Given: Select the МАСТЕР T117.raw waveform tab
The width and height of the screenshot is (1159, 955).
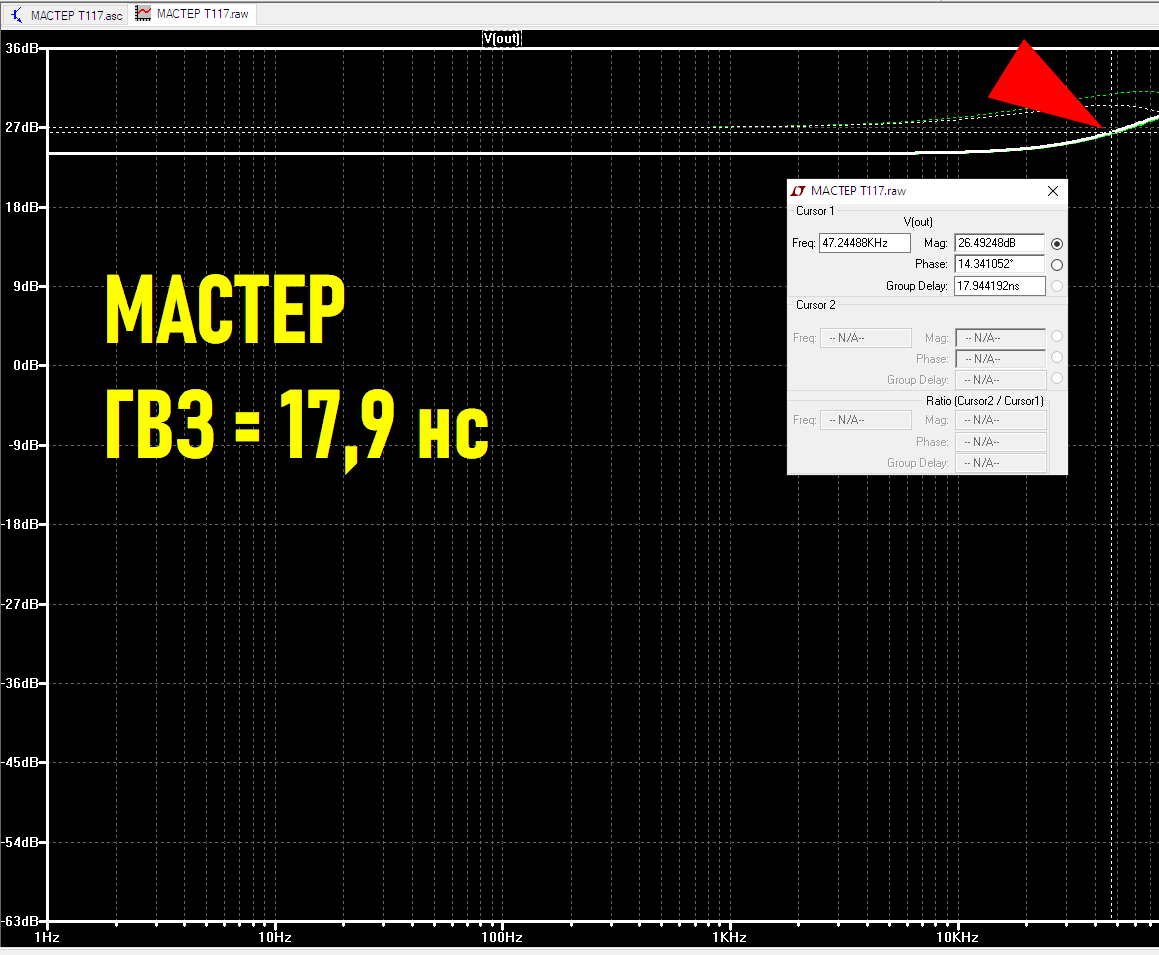Looking at the screenshot, I should 192,14.
